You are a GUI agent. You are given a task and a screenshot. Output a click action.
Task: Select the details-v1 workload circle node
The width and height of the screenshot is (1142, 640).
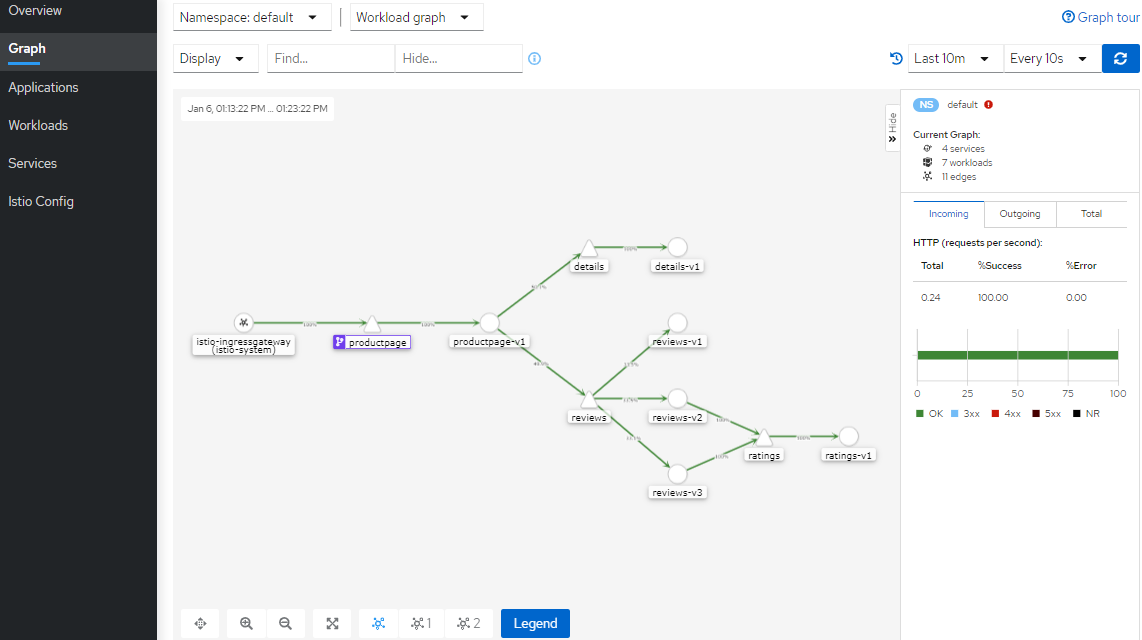click(677, 247)
